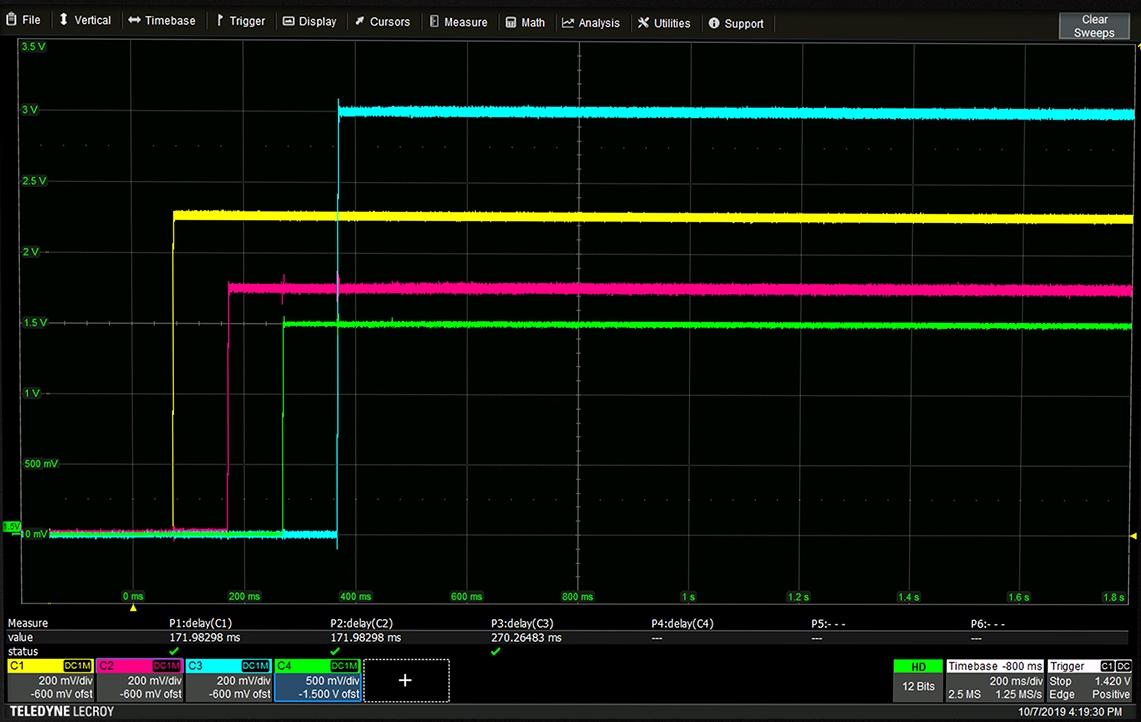Click the plus box to add a trace
Image resolution: width=1141 pixels, height=722 pixels.
pos(405,680)
